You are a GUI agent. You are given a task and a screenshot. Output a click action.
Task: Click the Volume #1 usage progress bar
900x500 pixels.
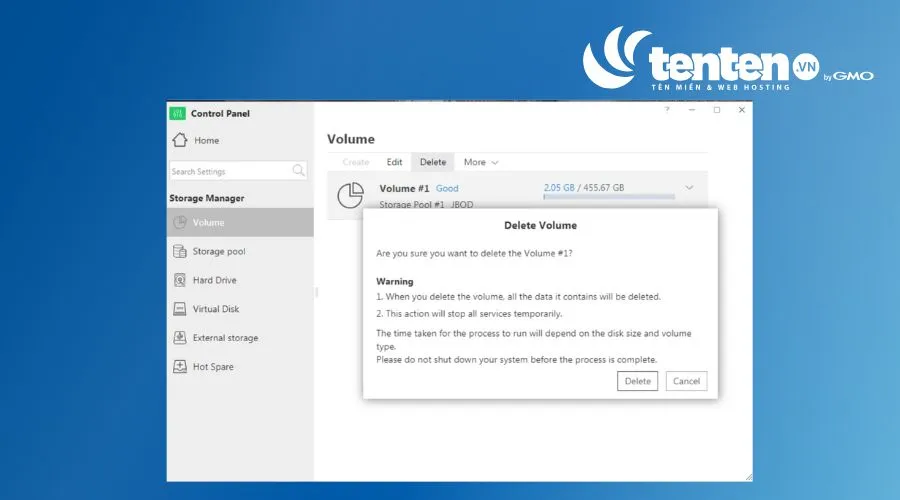609,197
